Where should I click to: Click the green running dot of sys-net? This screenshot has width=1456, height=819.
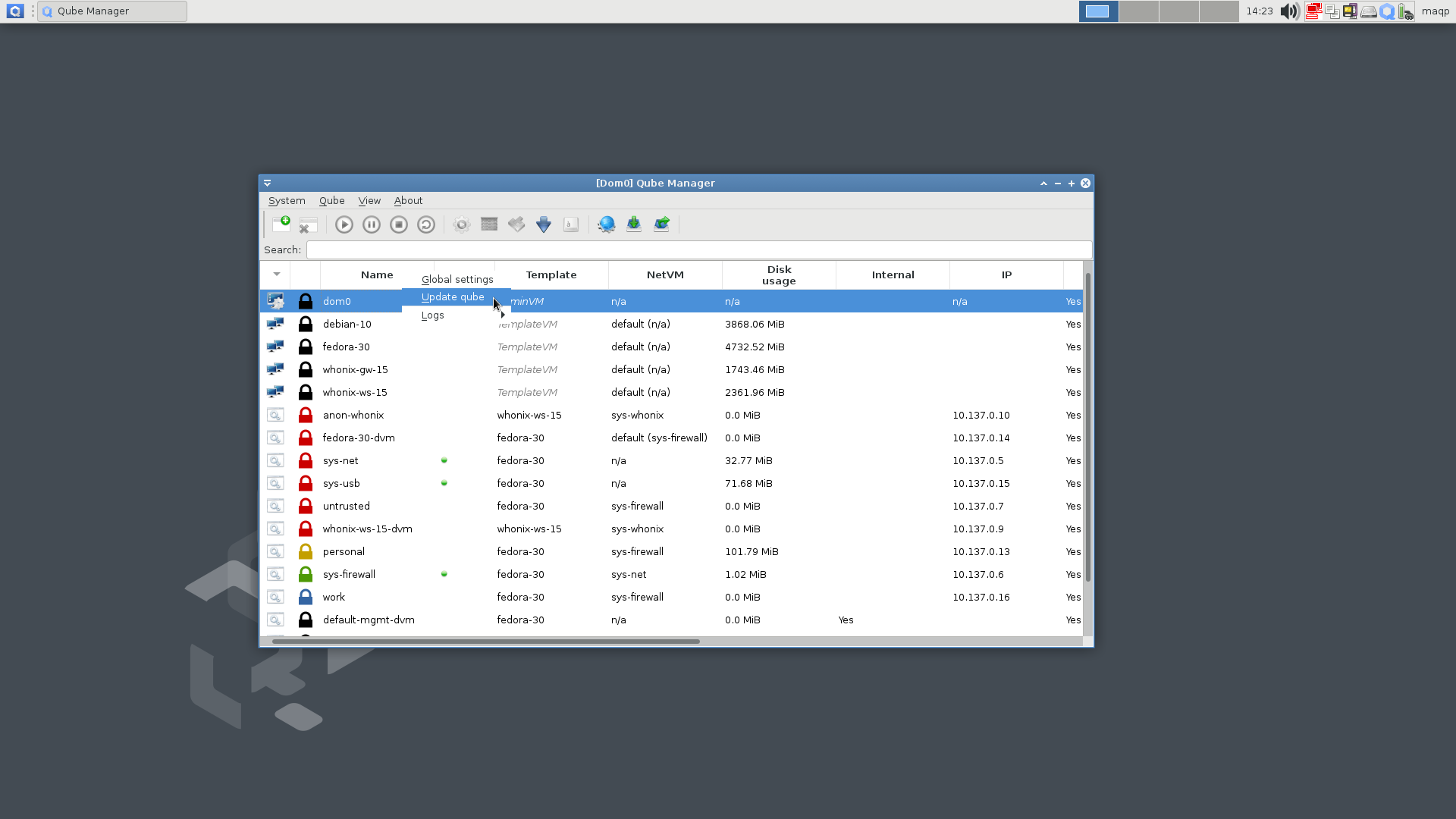444,460
